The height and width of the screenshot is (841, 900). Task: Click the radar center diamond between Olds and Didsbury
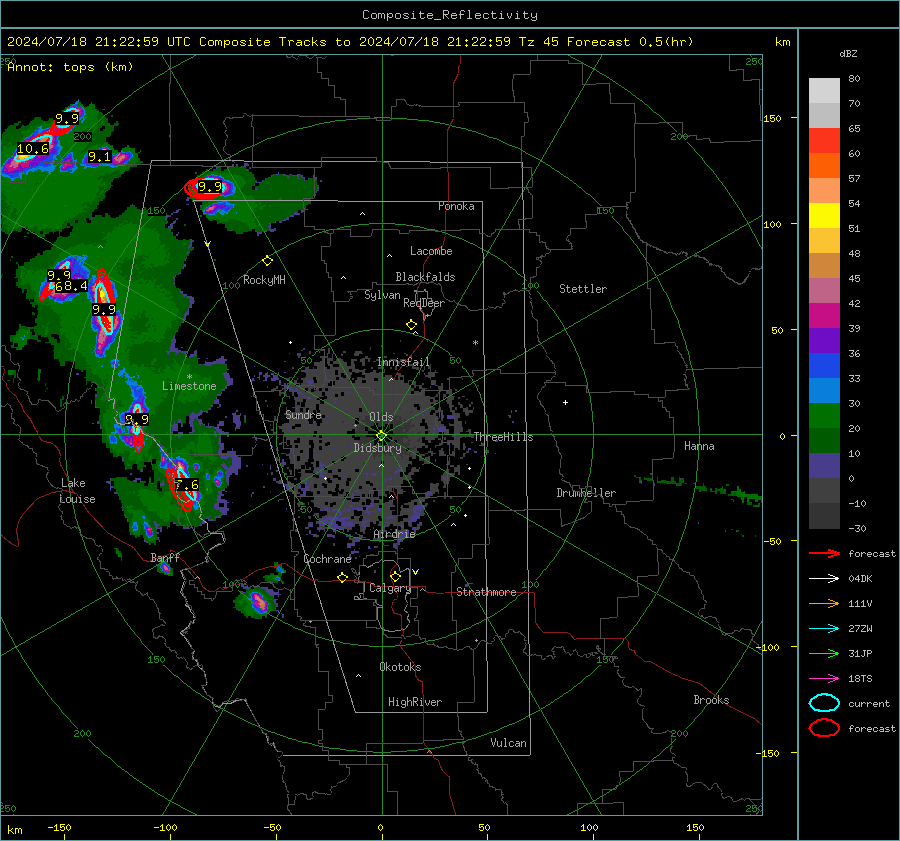pyautogui.click(x=382, y=435)
